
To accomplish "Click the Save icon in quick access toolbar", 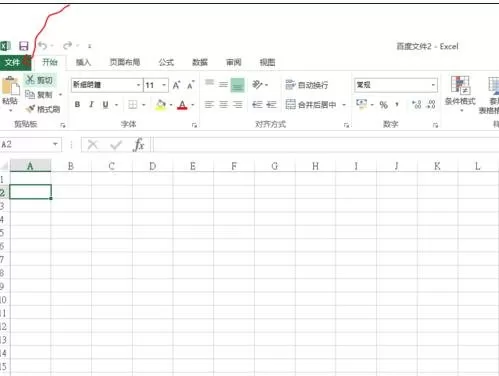I will click(24, 46).
